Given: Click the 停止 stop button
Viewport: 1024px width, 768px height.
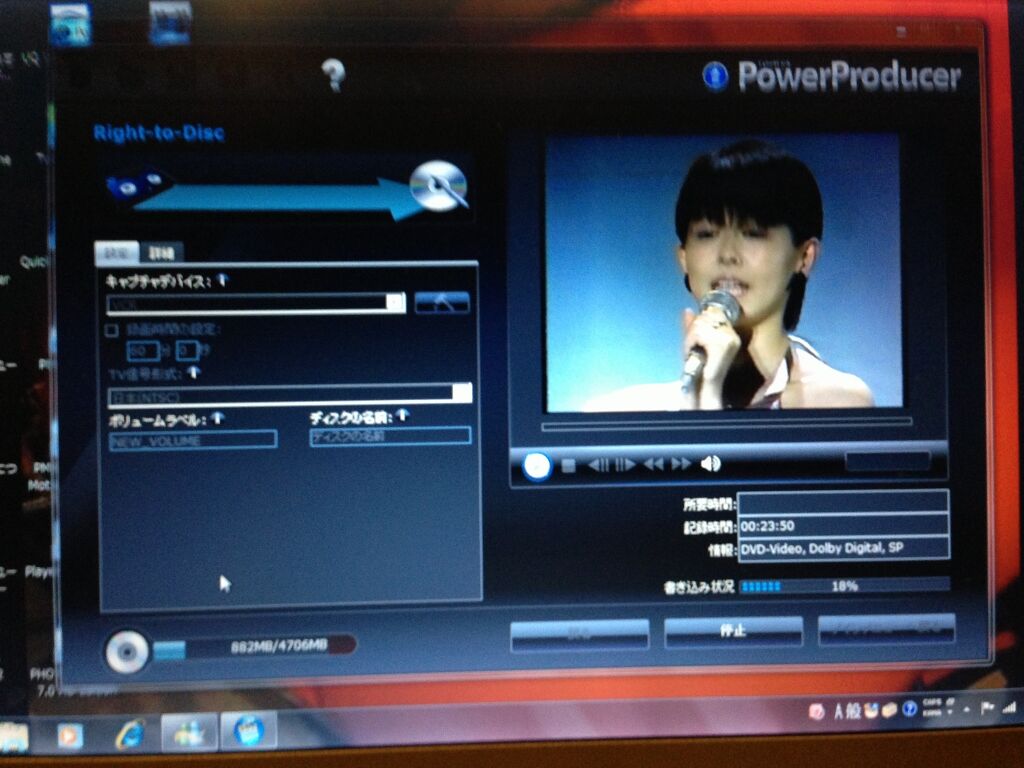Looking at the screenshot, I should (x=733, y=631).
